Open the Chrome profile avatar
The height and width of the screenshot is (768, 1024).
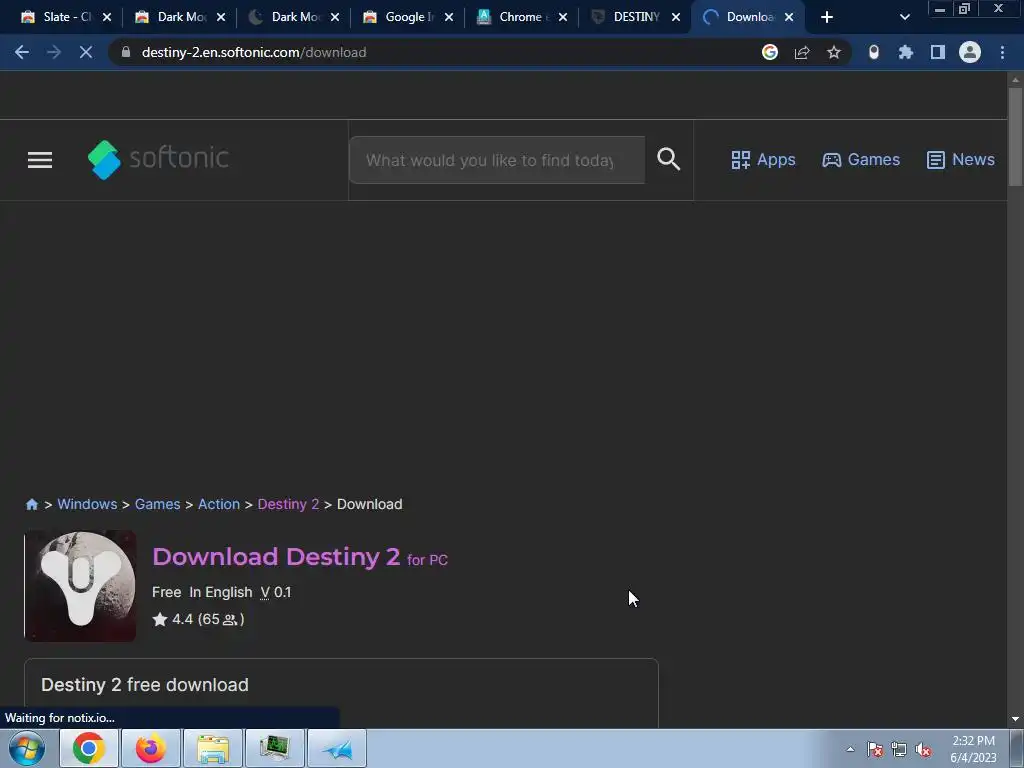970,52
